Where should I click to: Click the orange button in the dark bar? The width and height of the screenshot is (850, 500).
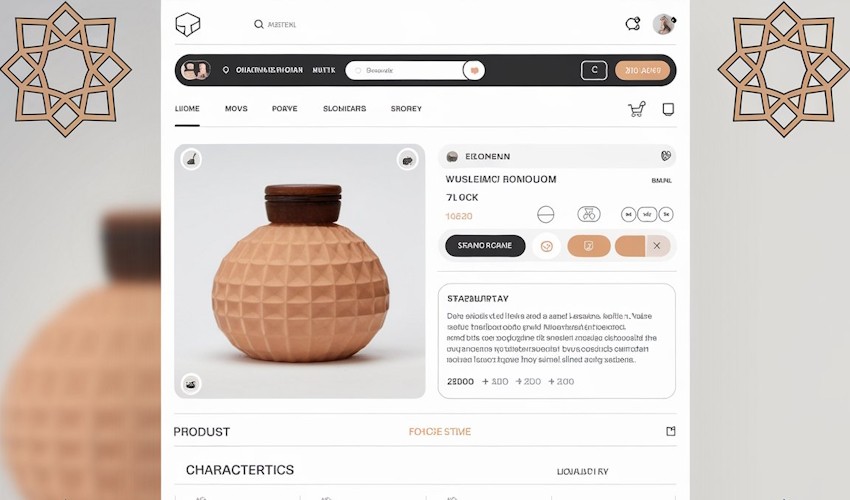[x=642, y=70]
